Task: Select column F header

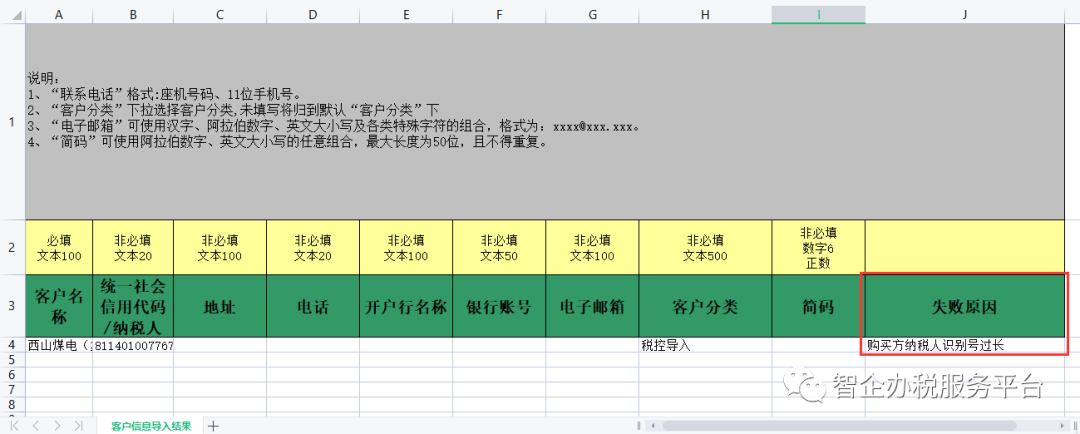Action: coord(499,14)
